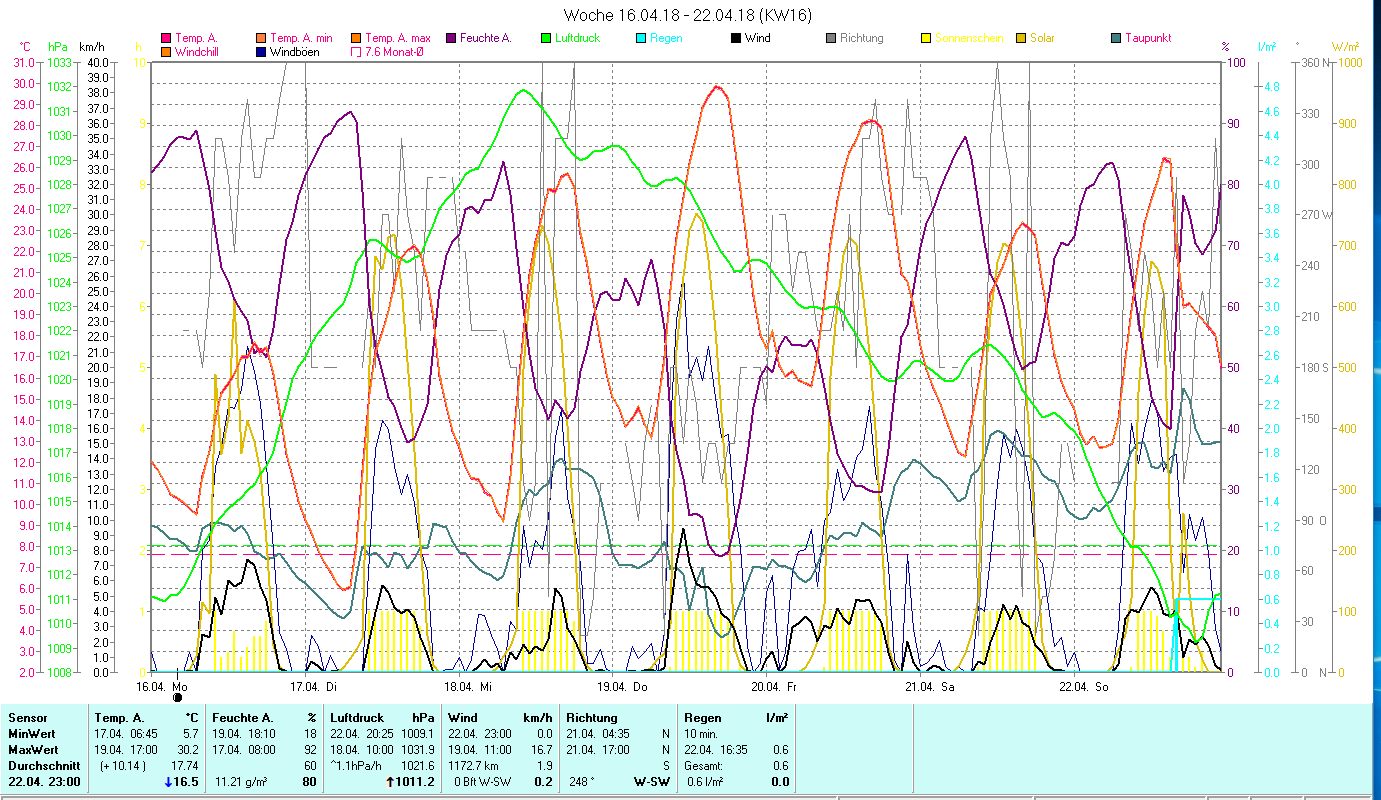Click the orange Windchill legend swatch

[166, 52]
